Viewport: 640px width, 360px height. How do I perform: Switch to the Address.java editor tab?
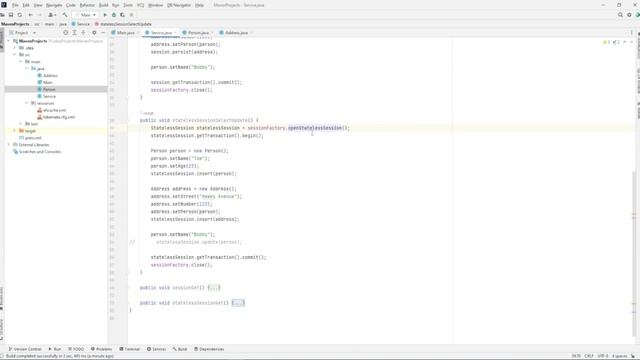(236, 32)
